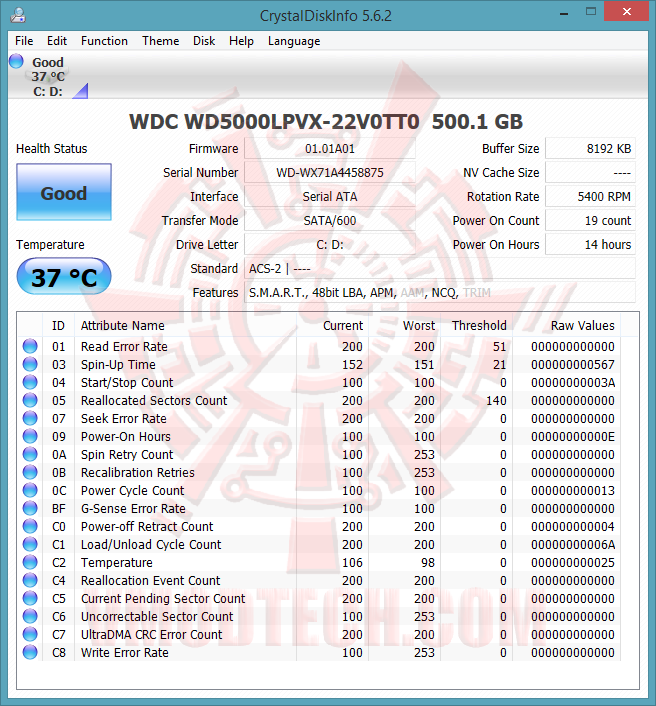Viewport: 656px width, 706px height.
Task: Click the Serial Number WD-WX71A4458875 field
Action: 330,172
